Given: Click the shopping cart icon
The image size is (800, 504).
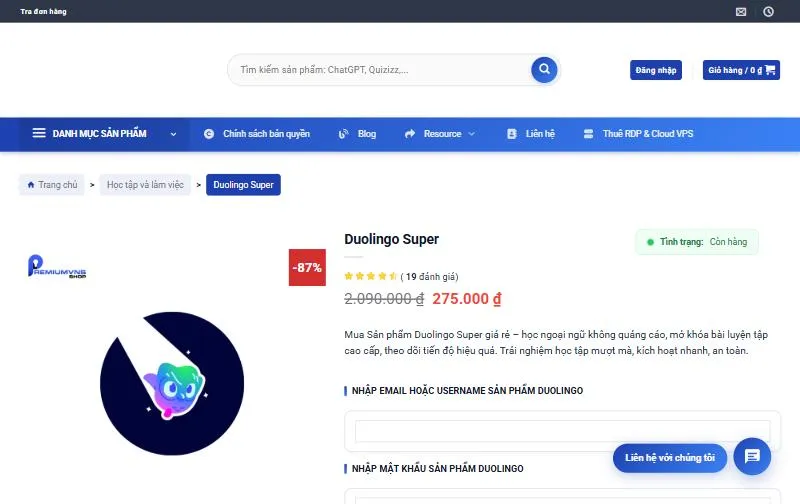Looking at the screenshot, I should [770, 70].
